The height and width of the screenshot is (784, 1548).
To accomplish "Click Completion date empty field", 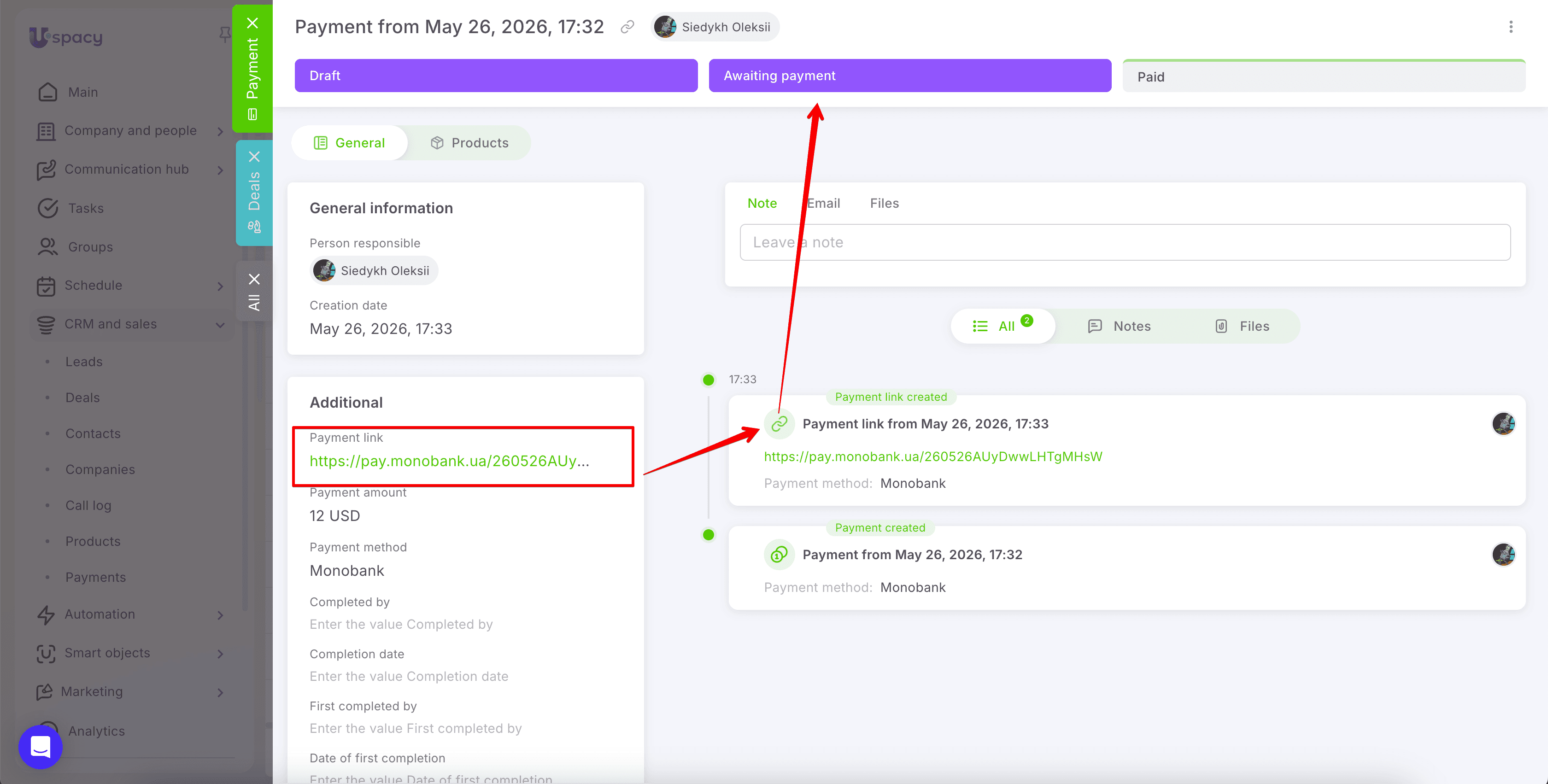I will point(409,677).
